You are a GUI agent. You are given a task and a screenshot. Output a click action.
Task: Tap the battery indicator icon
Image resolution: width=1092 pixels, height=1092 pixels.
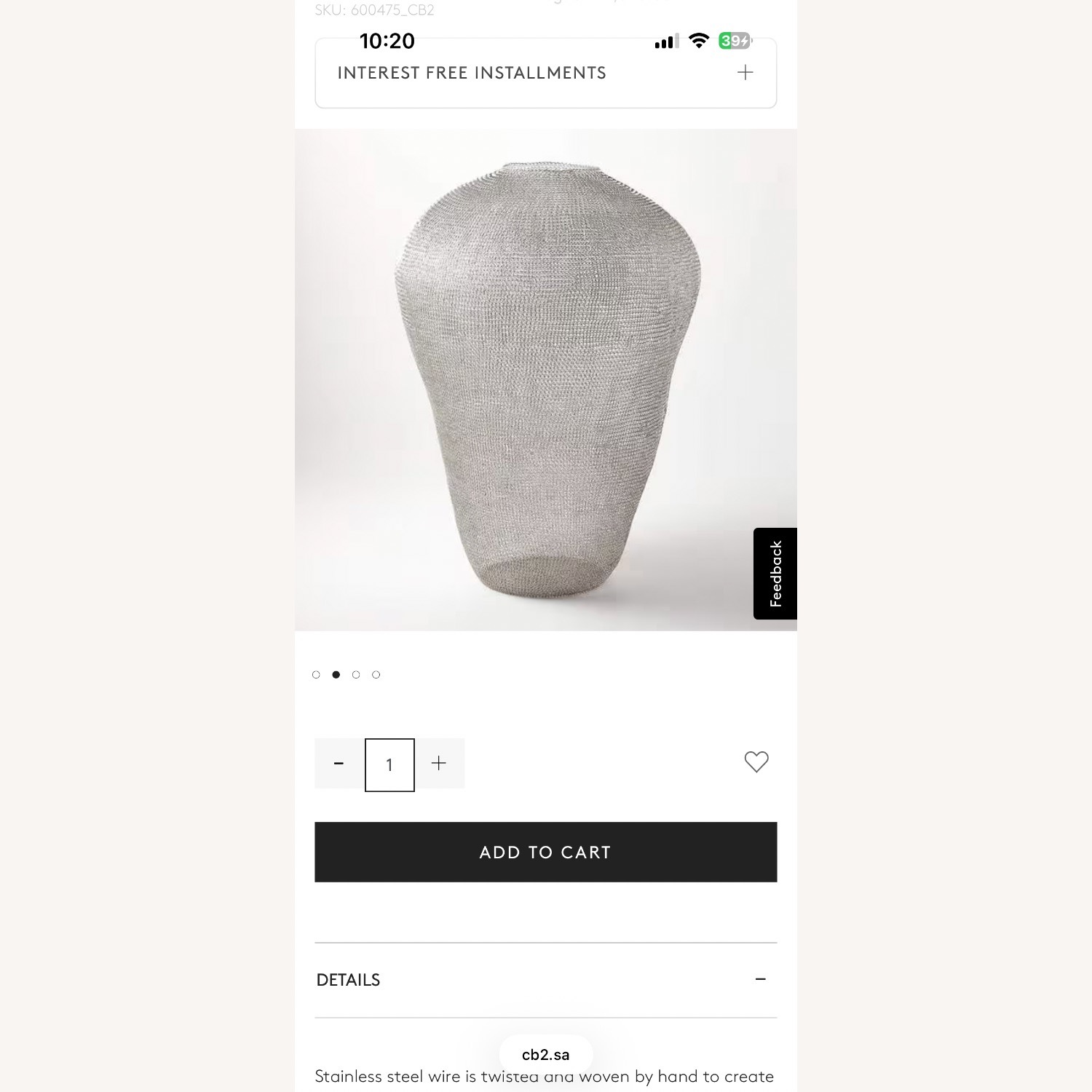click(x=735, y=41)
